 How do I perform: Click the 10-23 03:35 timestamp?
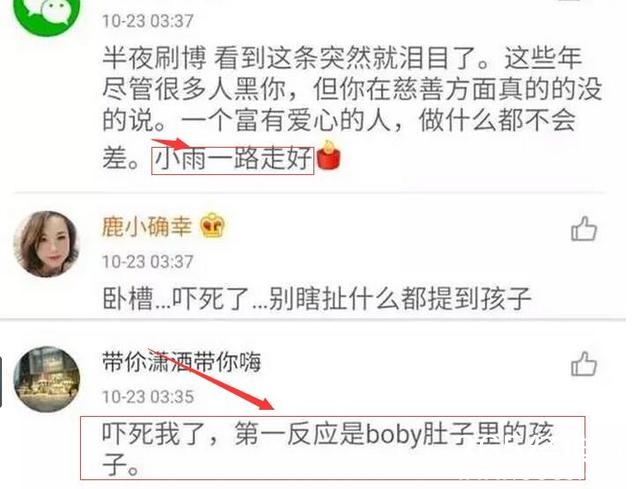pos(148,397)
